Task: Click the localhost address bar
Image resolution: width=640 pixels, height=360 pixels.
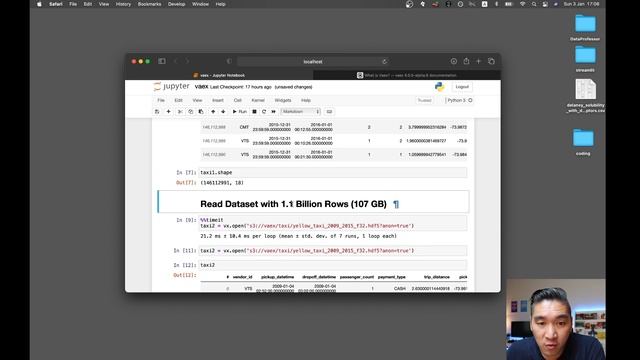Action: tap(313, 62)
